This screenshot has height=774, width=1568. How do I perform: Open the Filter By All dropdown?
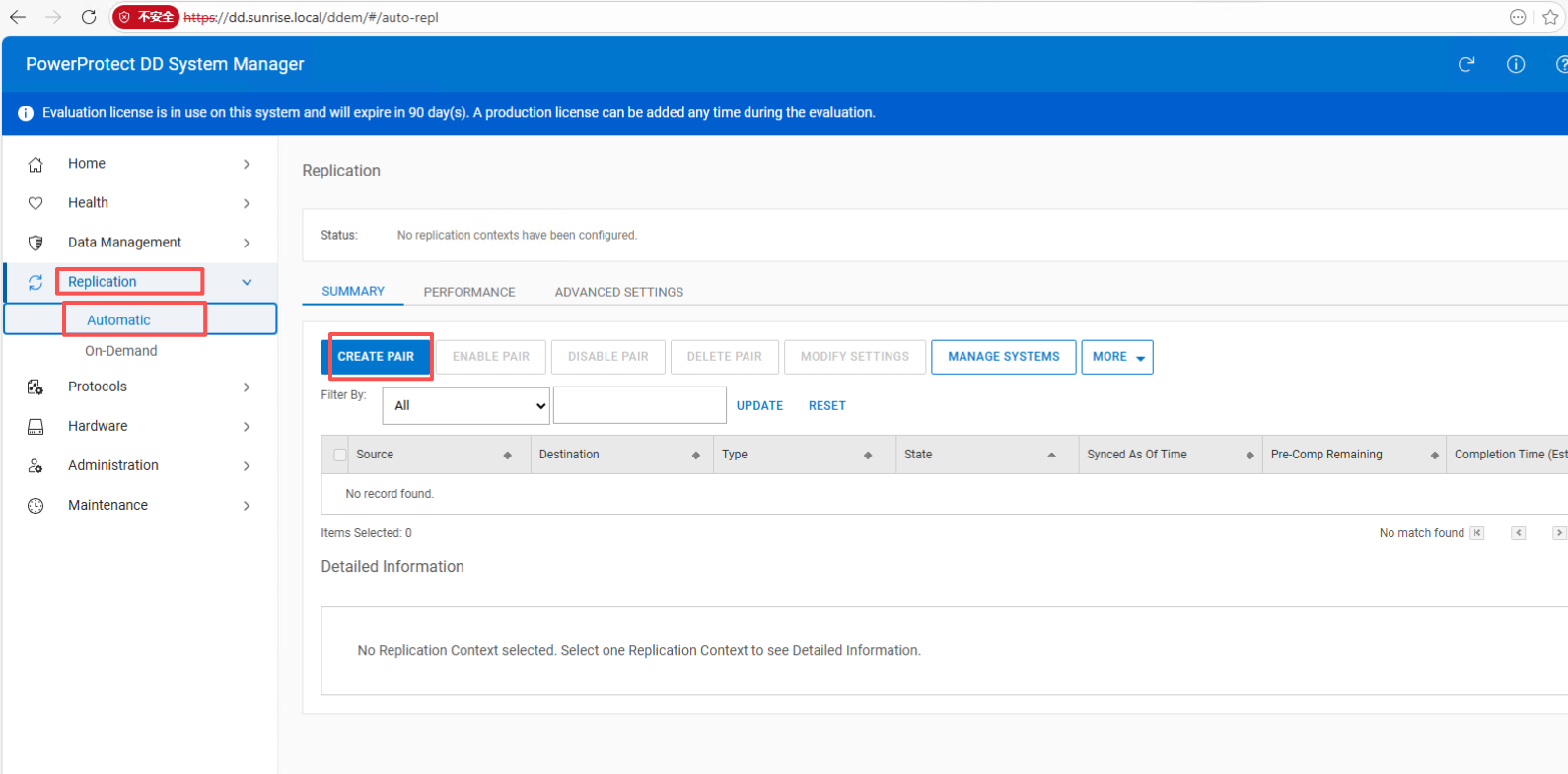(x=465, y=405)
